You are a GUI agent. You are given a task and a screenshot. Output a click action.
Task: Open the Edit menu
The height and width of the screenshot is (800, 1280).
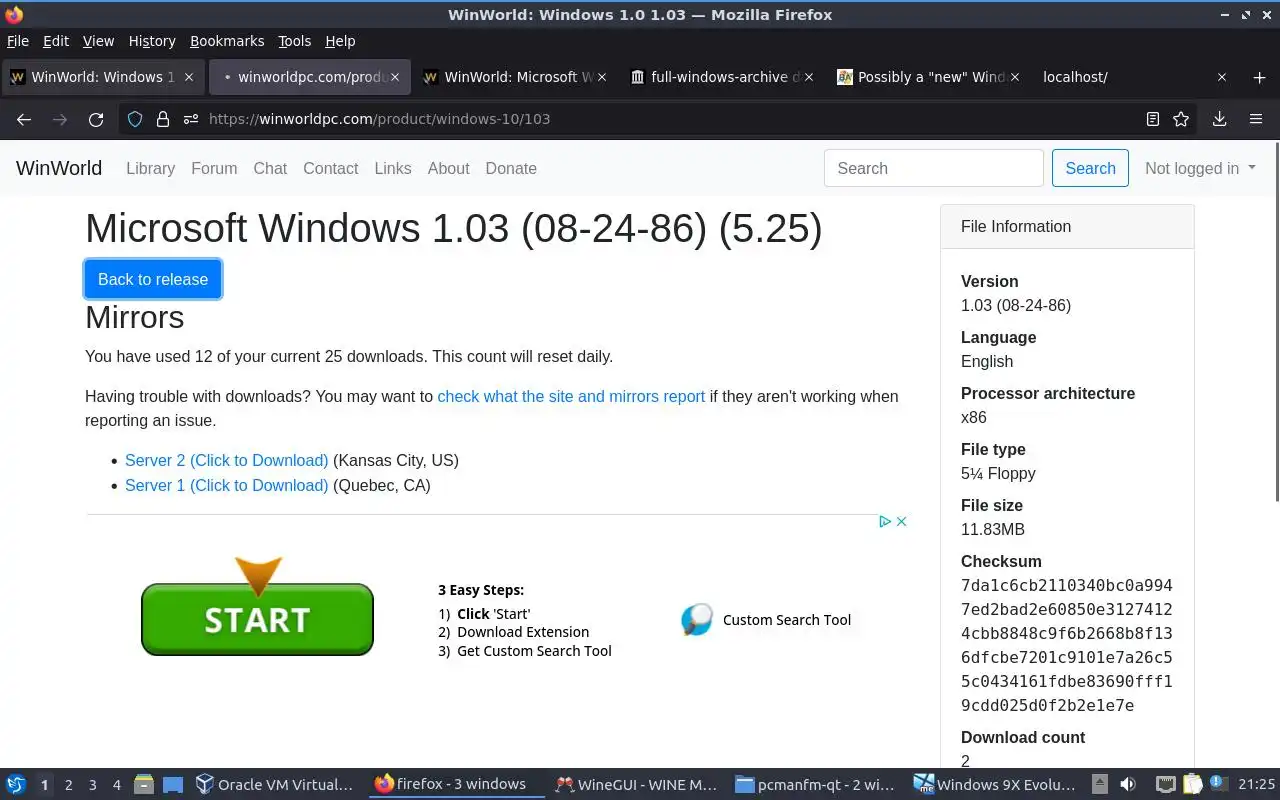tap(56, 41)
